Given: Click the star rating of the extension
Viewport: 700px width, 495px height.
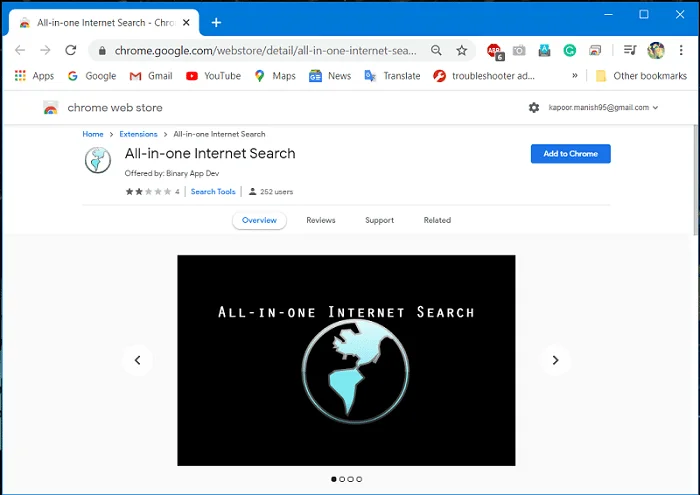Looking at the screenshot, I should [x=148, y=191].
